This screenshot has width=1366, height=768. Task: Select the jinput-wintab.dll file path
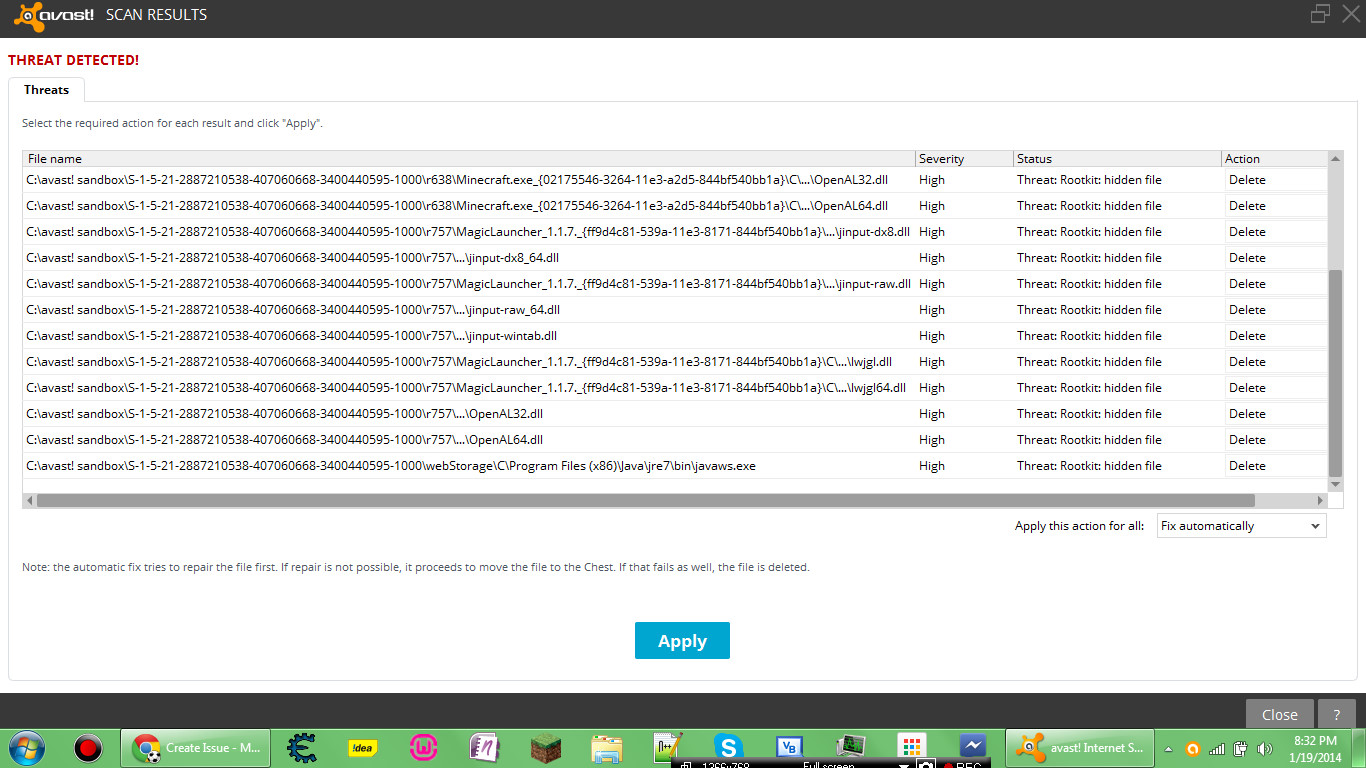[x=292, y=336]
